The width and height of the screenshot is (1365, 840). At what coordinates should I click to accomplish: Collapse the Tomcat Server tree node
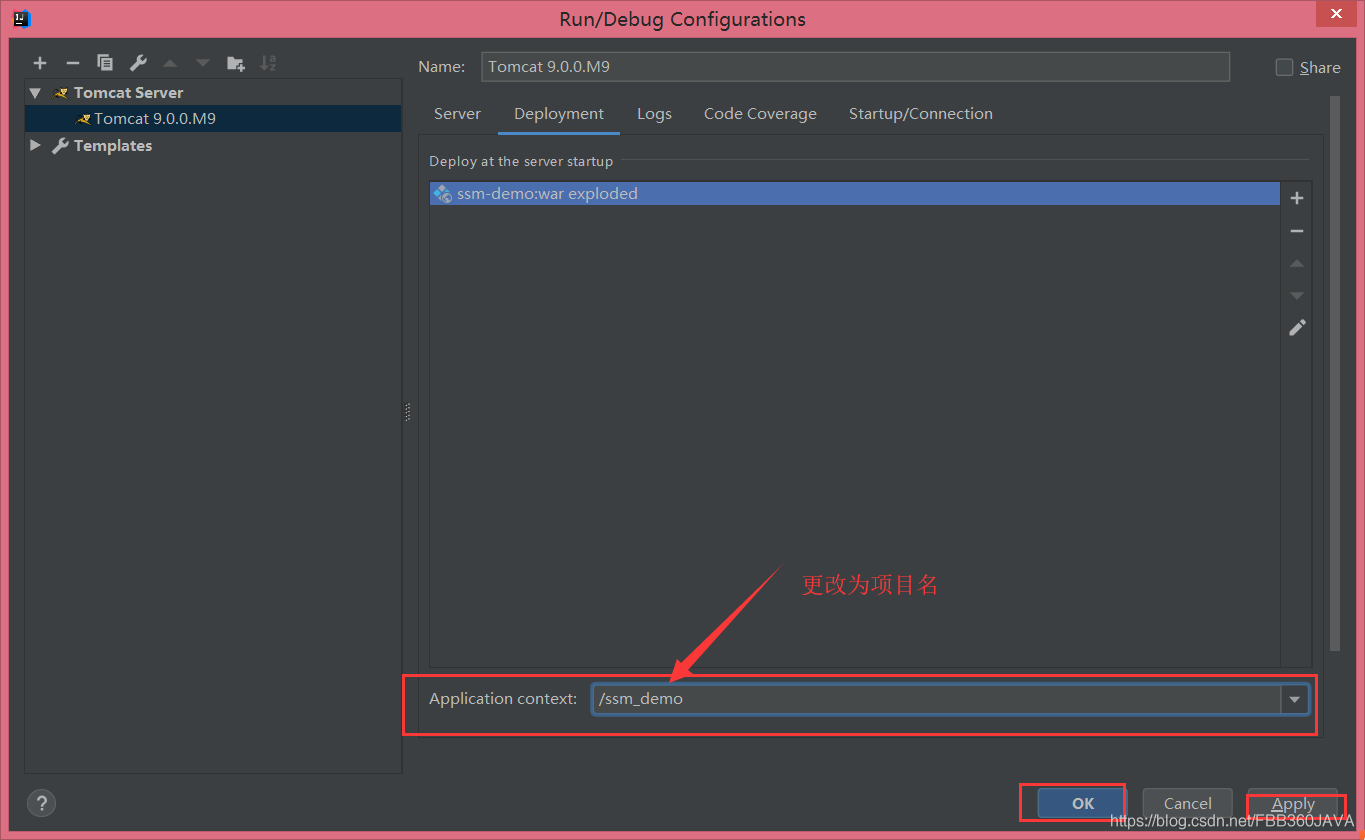pos(35,92)
